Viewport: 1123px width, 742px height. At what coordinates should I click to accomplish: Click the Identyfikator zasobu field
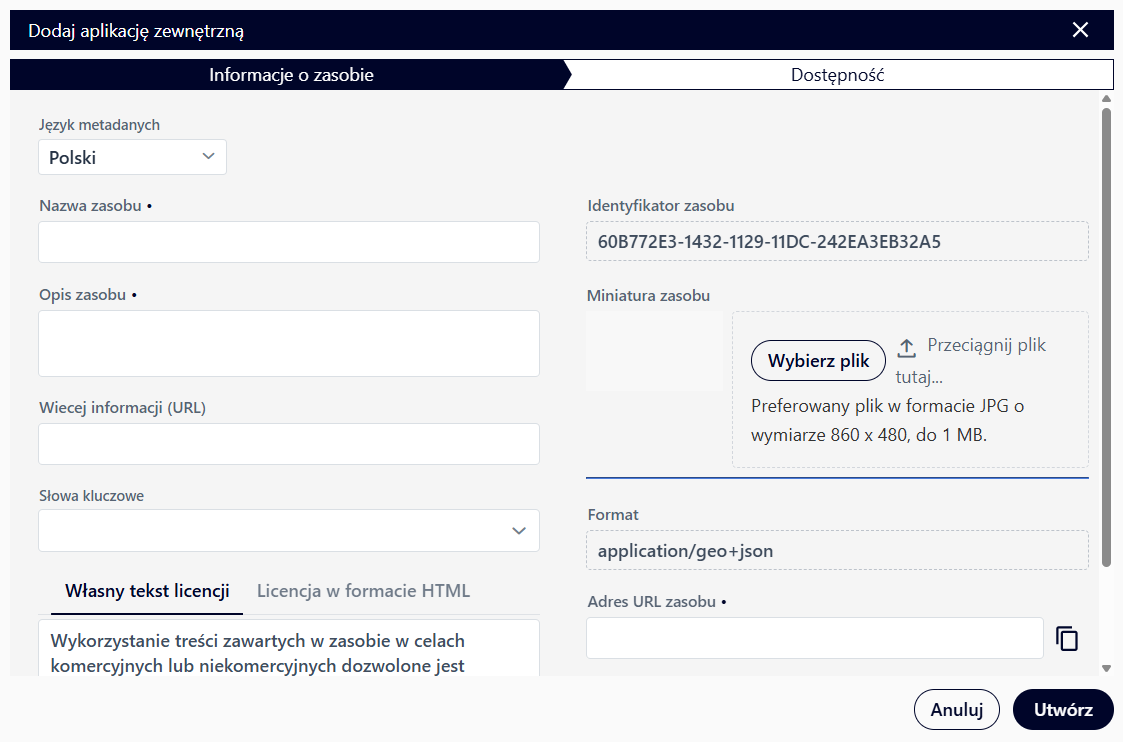click(837, 241)
